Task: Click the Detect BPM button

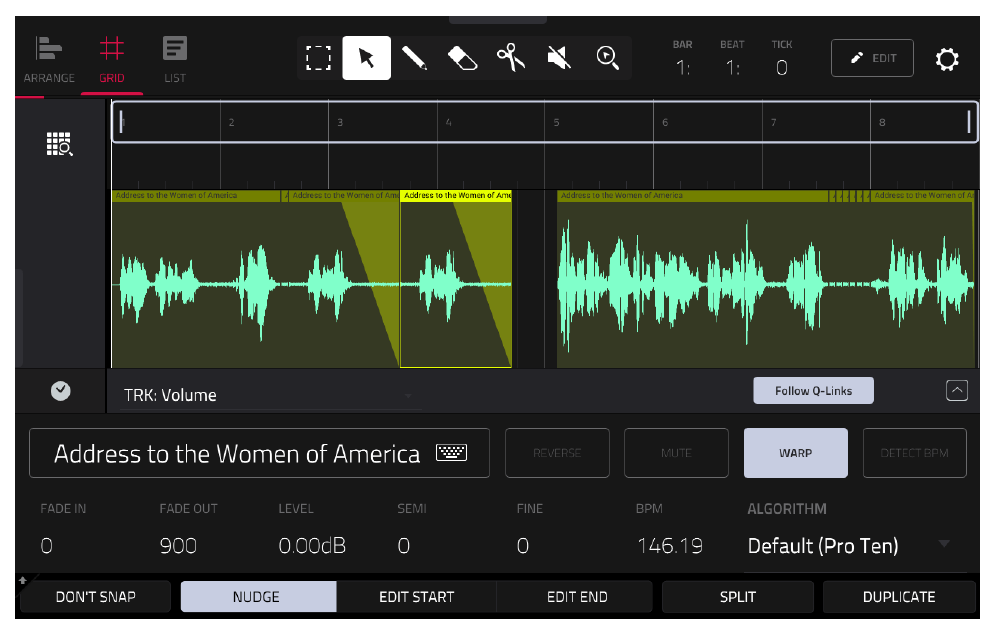Action: pos(915,453)
